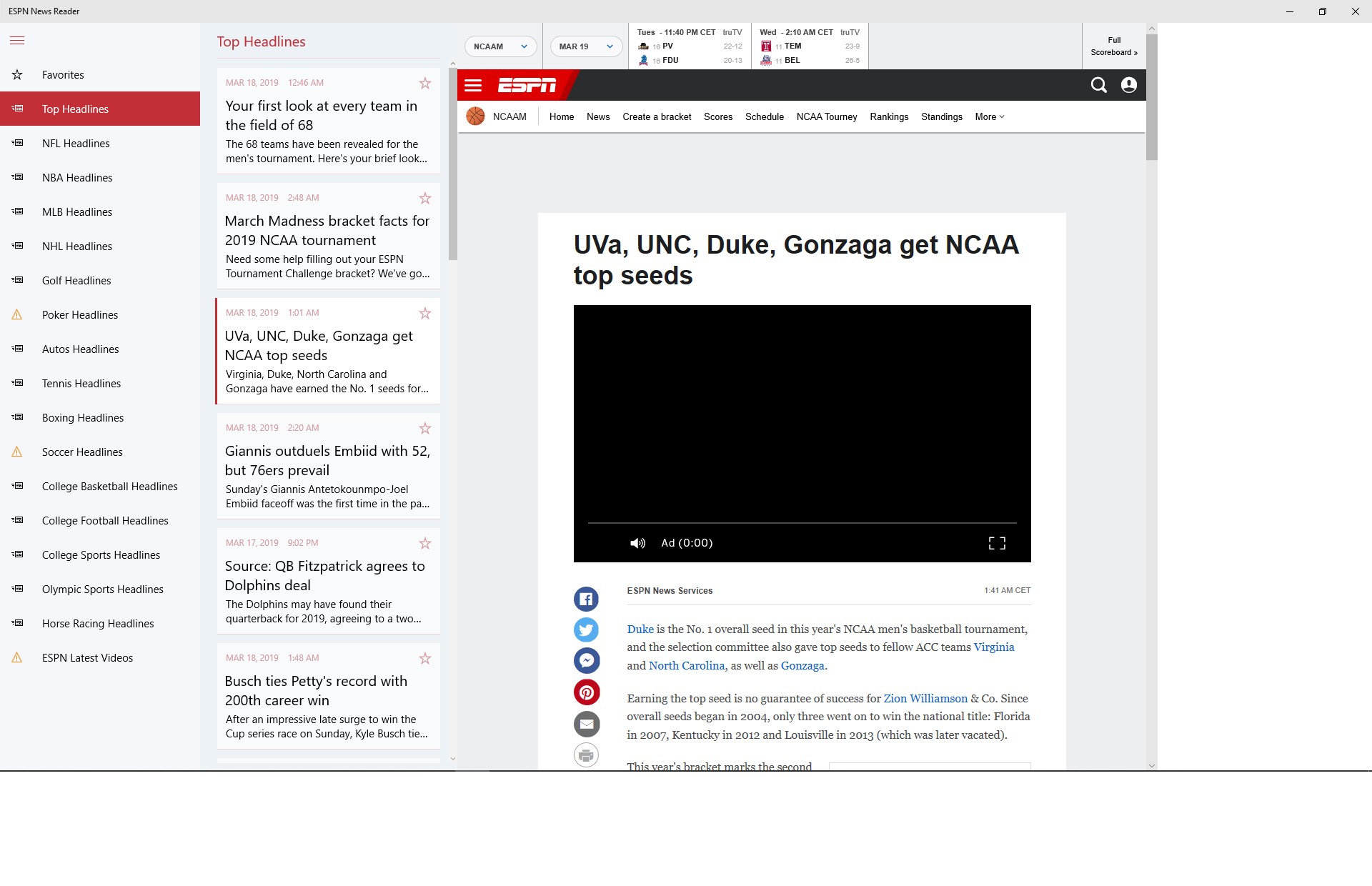Toggle favorite star on Fitzpatrick Dolphins story
The image size is (1372, 886).
pyautogui.click(x=425, y=543)
